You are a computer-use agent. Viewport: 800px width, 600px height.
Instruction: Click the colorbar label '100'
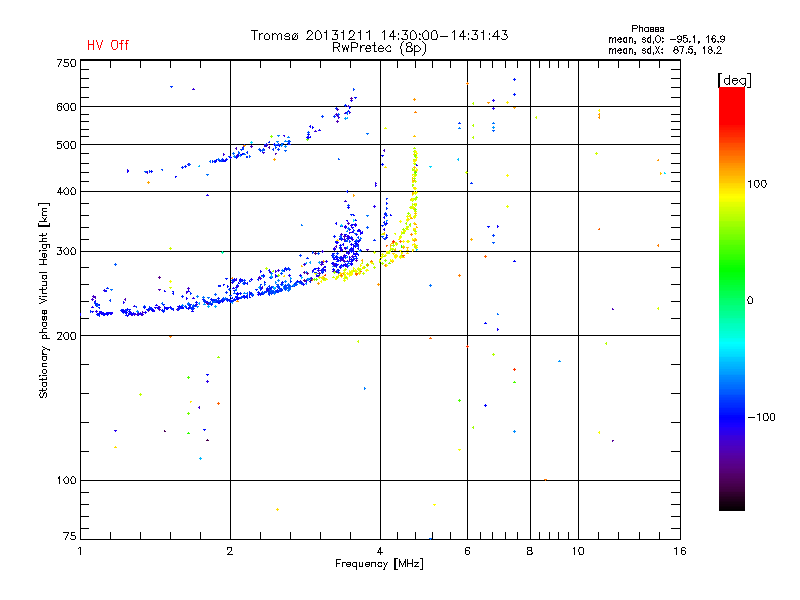(757, 184)
